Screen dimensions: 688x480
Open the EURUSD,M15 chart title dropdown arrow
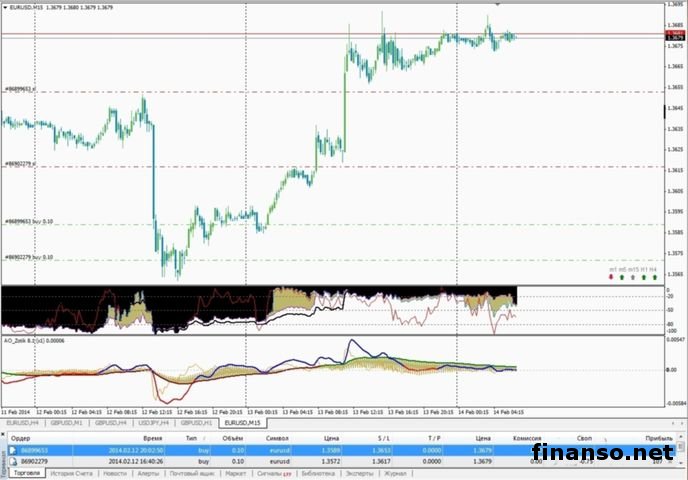[x=4, y=9]
